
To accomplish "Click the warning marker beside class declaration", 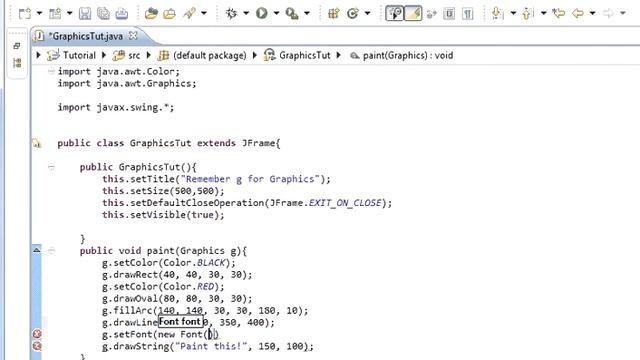I will point(37,143).
